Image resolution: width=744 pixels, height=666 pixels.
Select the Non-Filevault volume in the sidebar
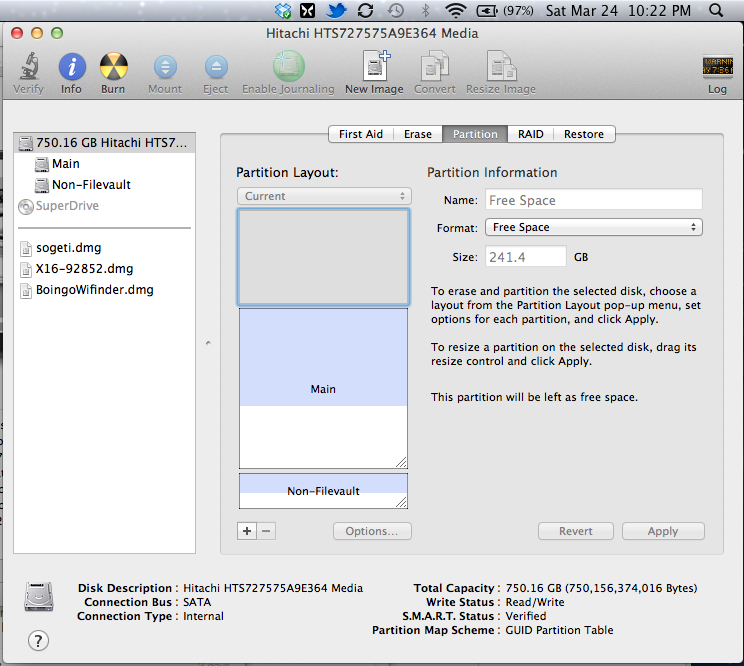pos(104,185)
